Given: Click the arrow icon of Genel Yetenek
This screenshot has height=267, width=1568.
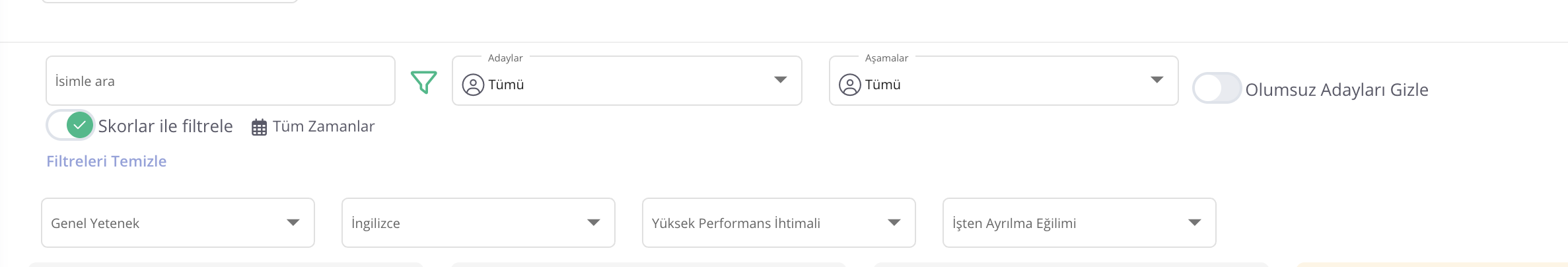Looking at the screenshot, I should click(x=293, y=223).
